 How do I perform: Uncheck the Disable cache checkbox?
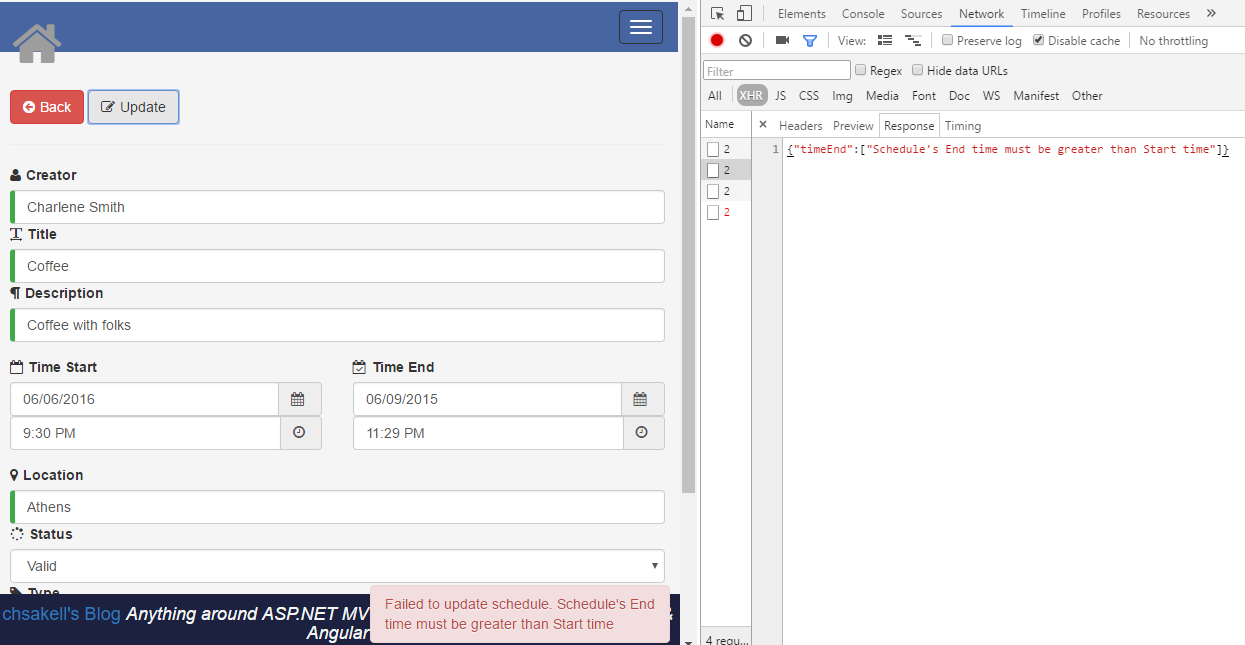coord(1039,41)
